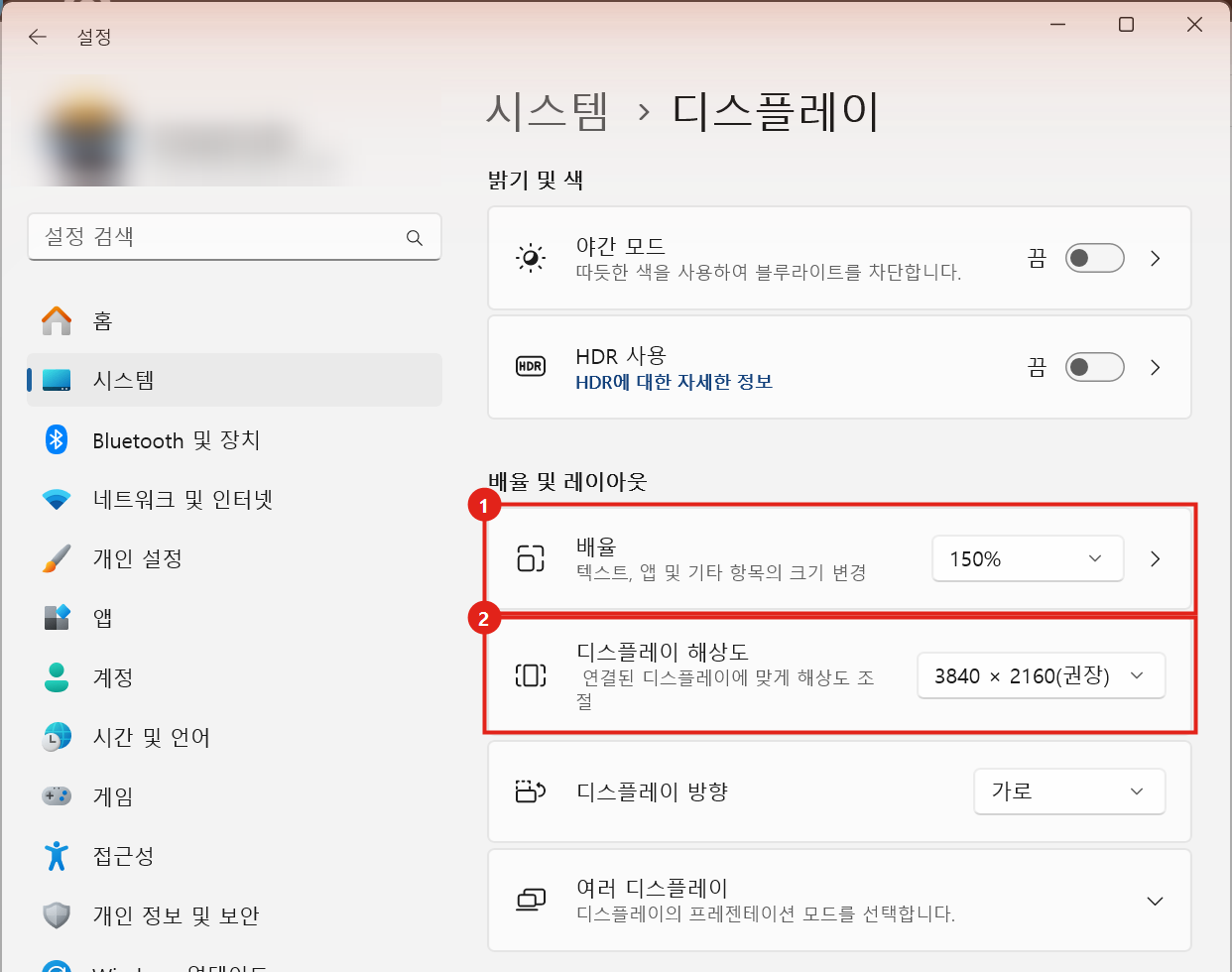Open 시간 및 언어 settings category
This screenshot has height=972, width=1232.
click(x=234, y=737)
